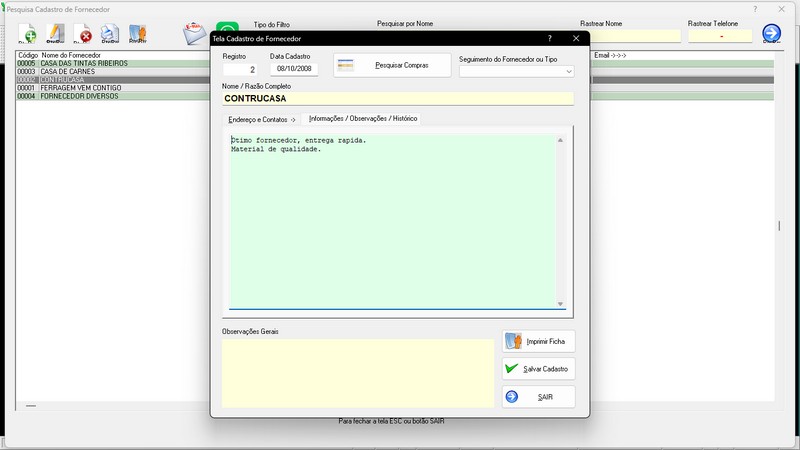Click the help question mark of Pesquisa window
This screenshot has height=450, width=800.
755,9
